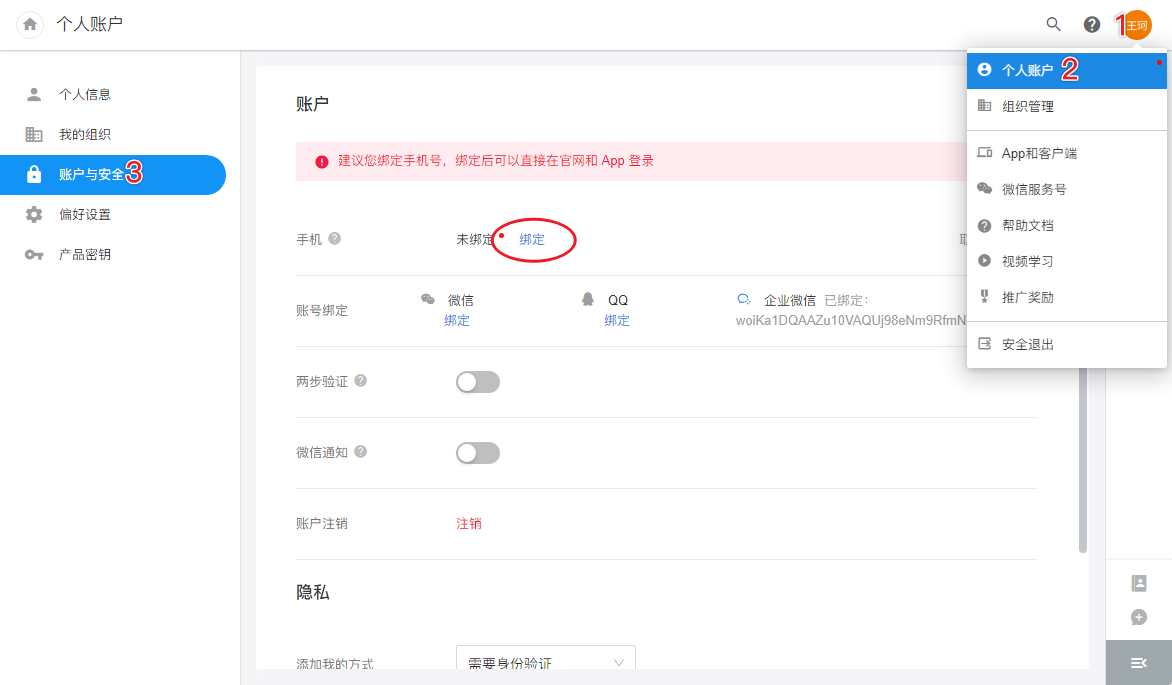1172x685 pixels.
Task: Click the contacts icon in right sidebar
Action: (x=1138, y=583)
